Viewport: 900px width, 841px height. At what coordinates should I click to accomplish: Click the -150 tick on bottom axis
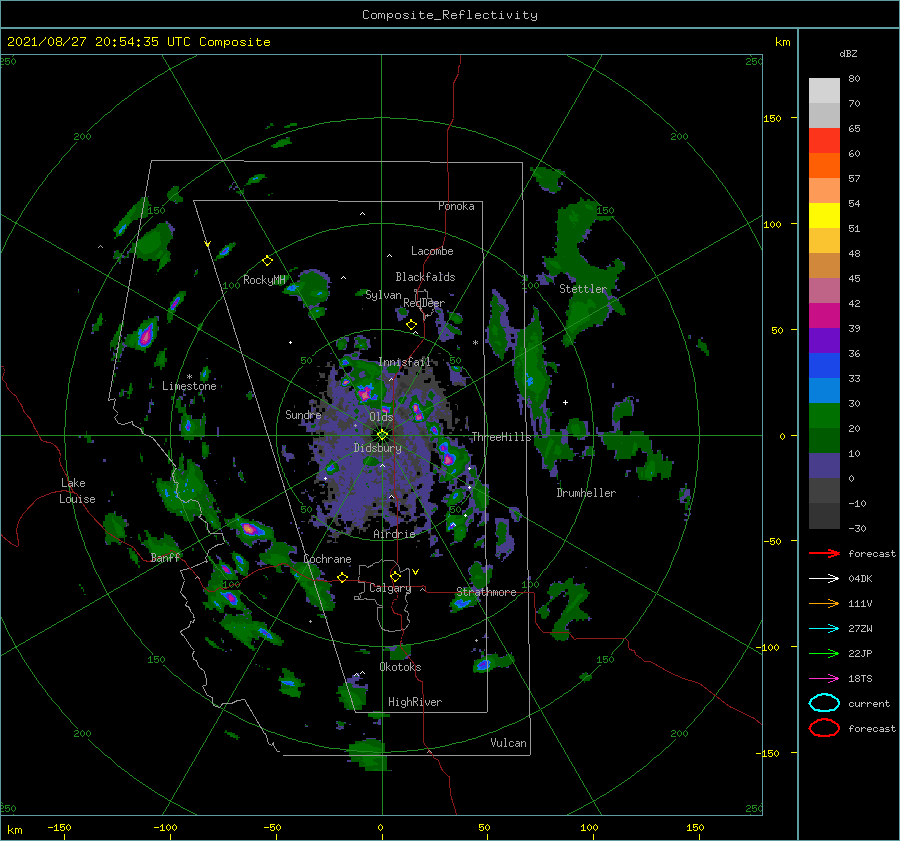click(59, 828)
